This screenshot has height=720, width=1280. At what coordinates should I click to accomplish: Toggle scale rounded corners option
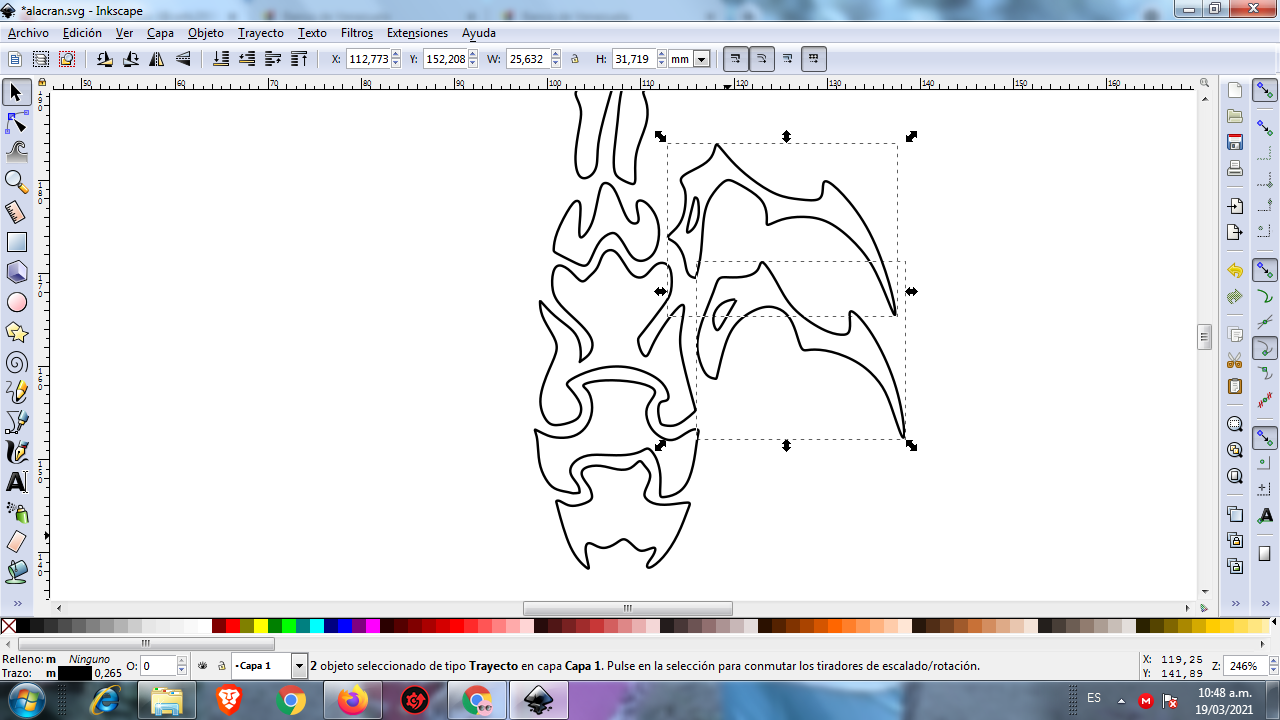point(762,59)
